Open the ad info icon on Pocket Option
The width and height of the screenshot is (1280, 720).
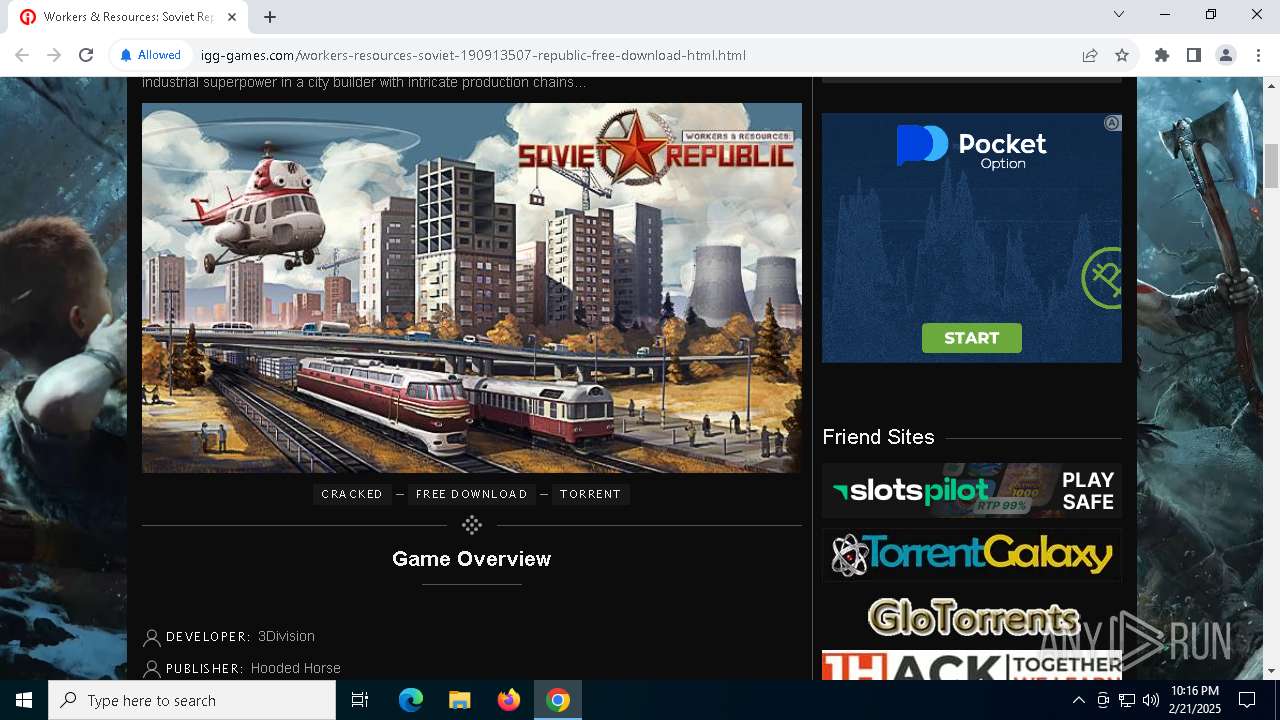click(x=1112, y=123)
